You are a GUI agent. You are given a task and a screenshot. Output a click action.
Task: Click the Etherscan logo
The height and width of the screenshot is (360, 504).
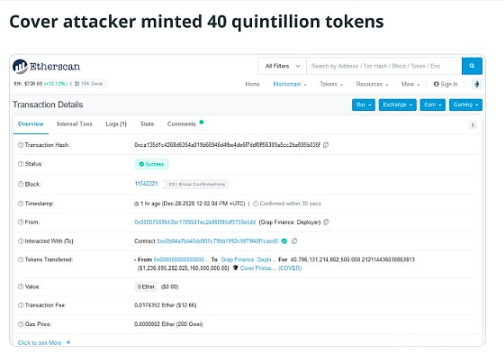(47, 66)
